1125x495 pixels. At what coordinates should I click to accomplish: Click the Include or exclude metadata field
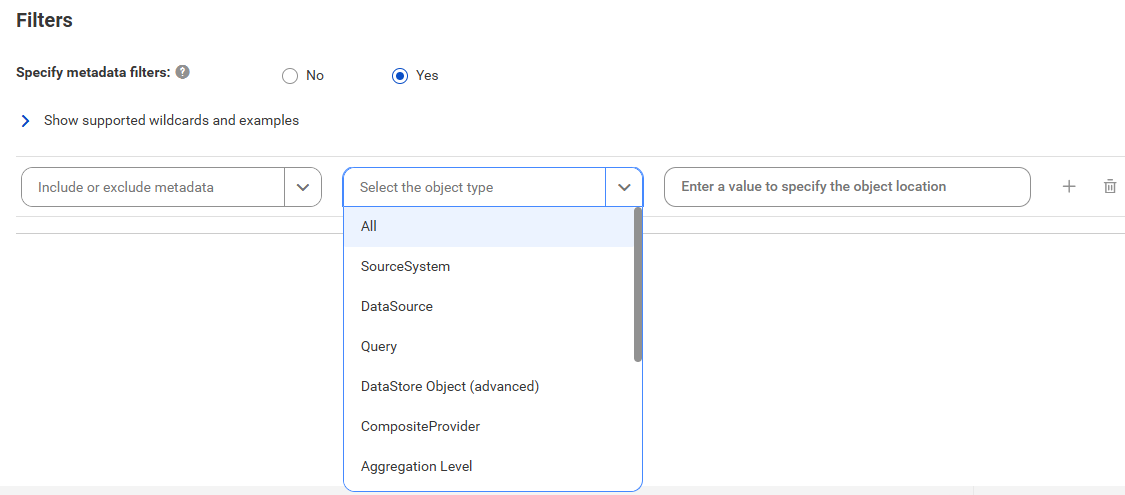click(x=154, y=187)
